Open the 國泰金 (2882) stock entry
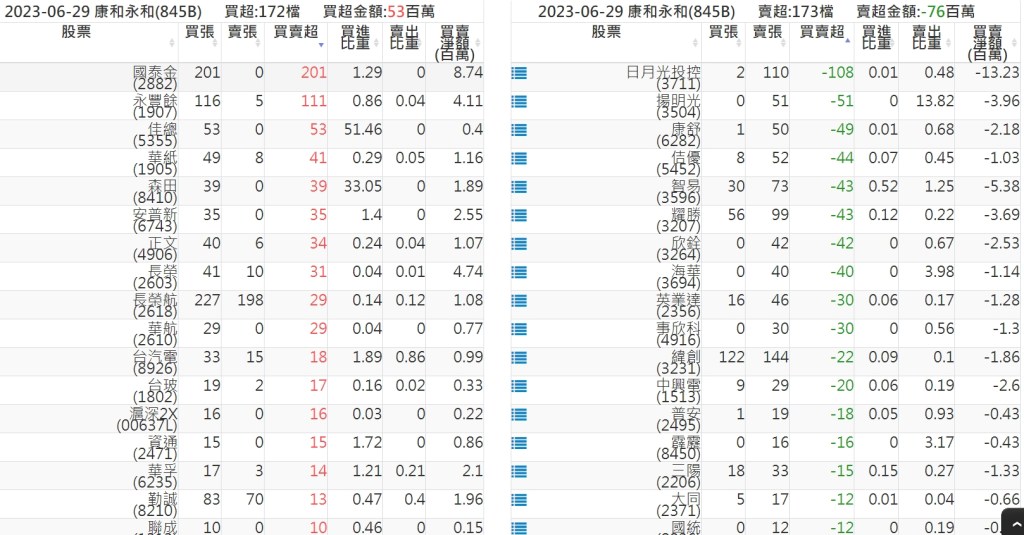This screenshot has width=1024, height=535. 154,78
